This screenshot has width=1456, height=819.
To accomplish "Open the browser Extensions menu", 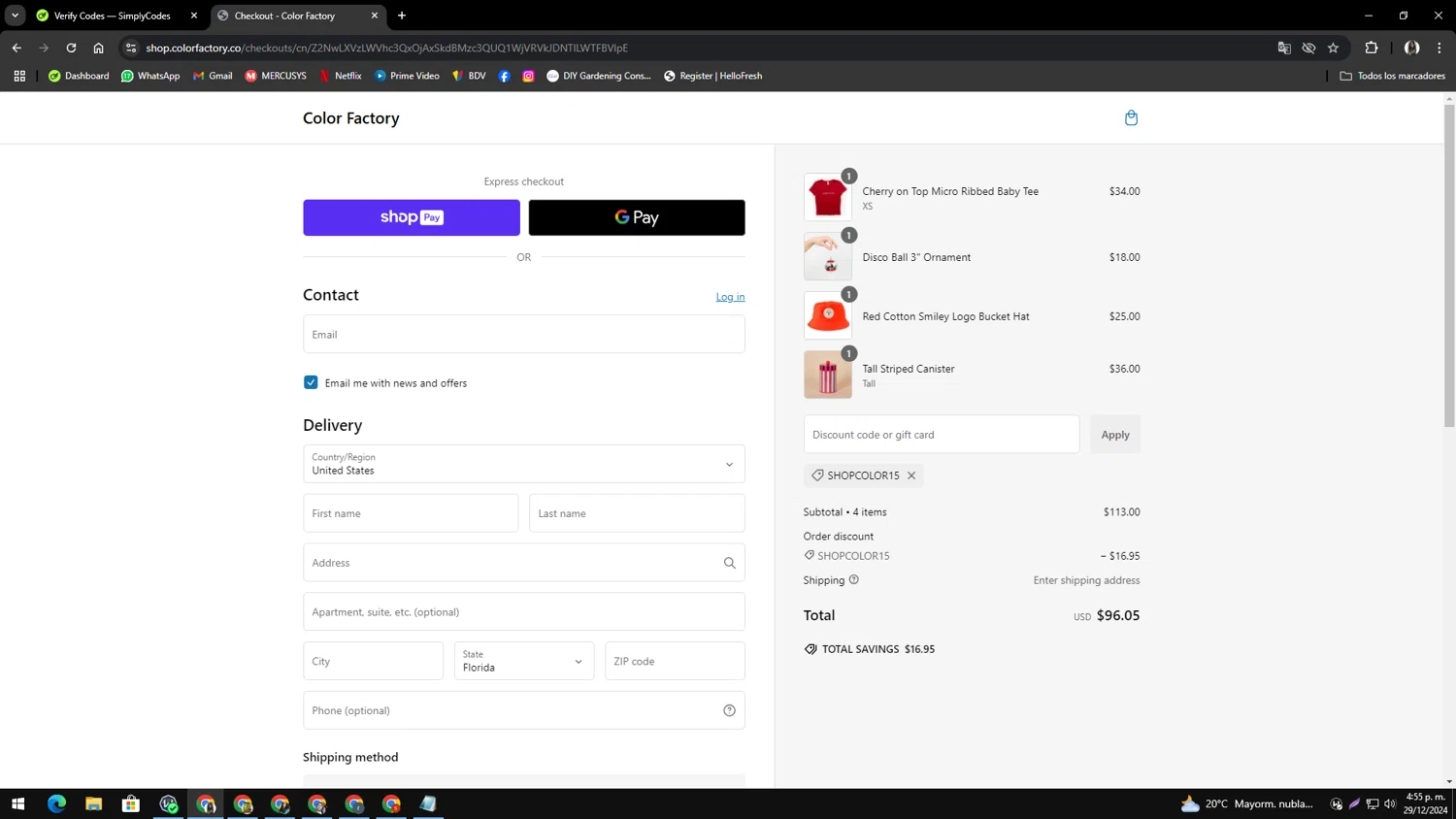I will (x=1372, y=48).
